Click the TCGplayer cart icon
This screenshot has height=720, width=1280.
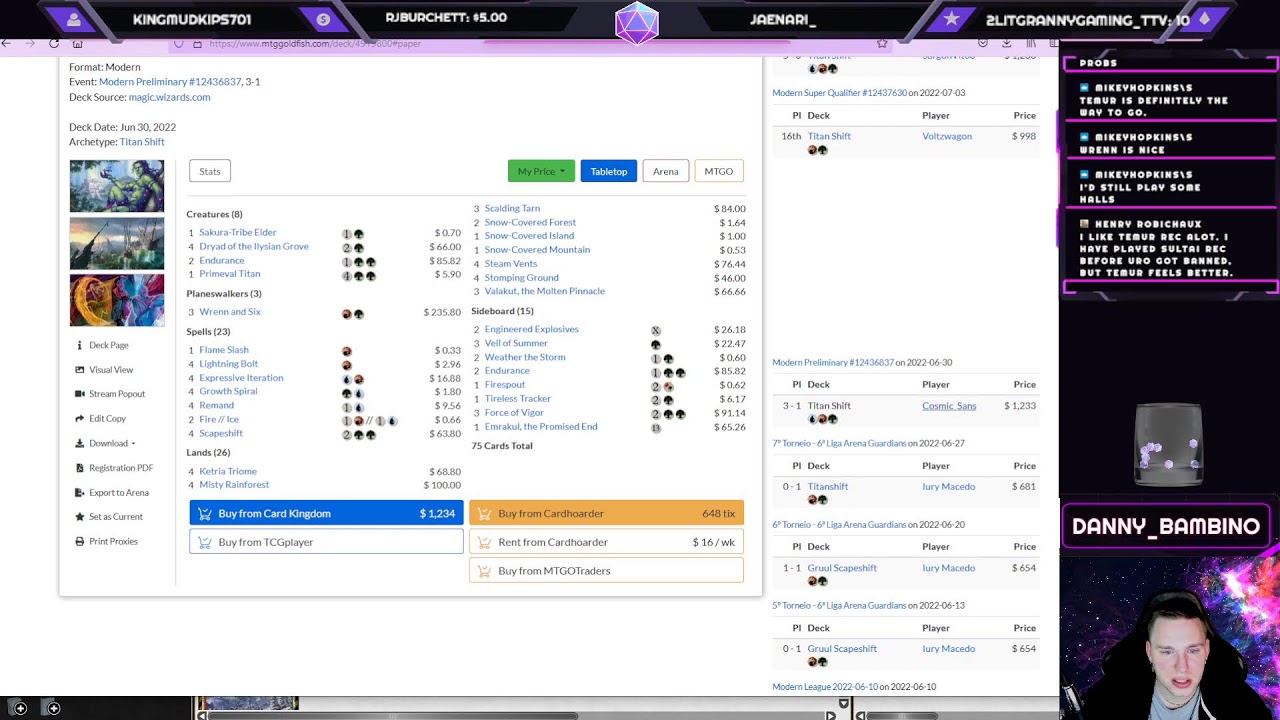coord(205,542)
